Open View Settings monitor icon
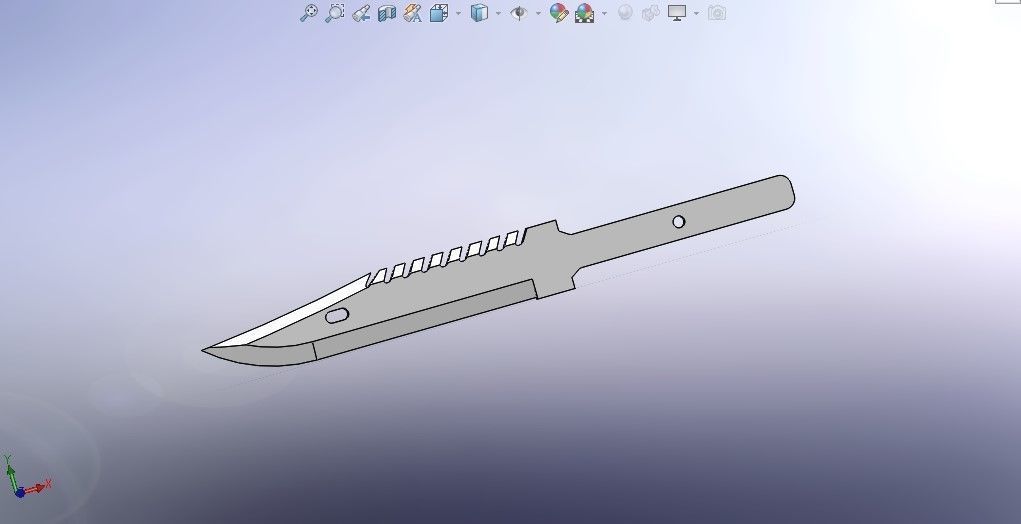 coord(677,13)
